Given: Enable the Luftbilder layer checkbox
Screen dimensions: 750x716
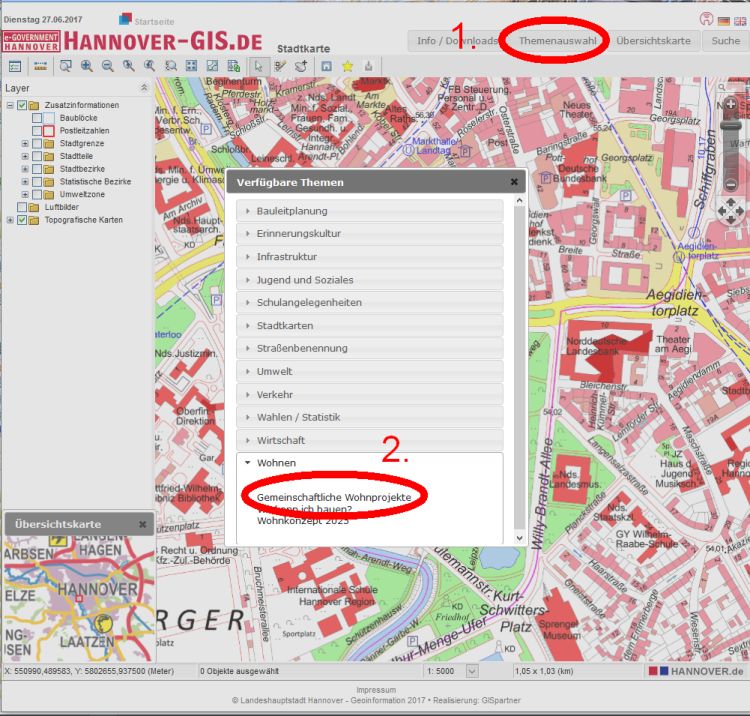Looking at the screenshot, I should click(22, 207).
